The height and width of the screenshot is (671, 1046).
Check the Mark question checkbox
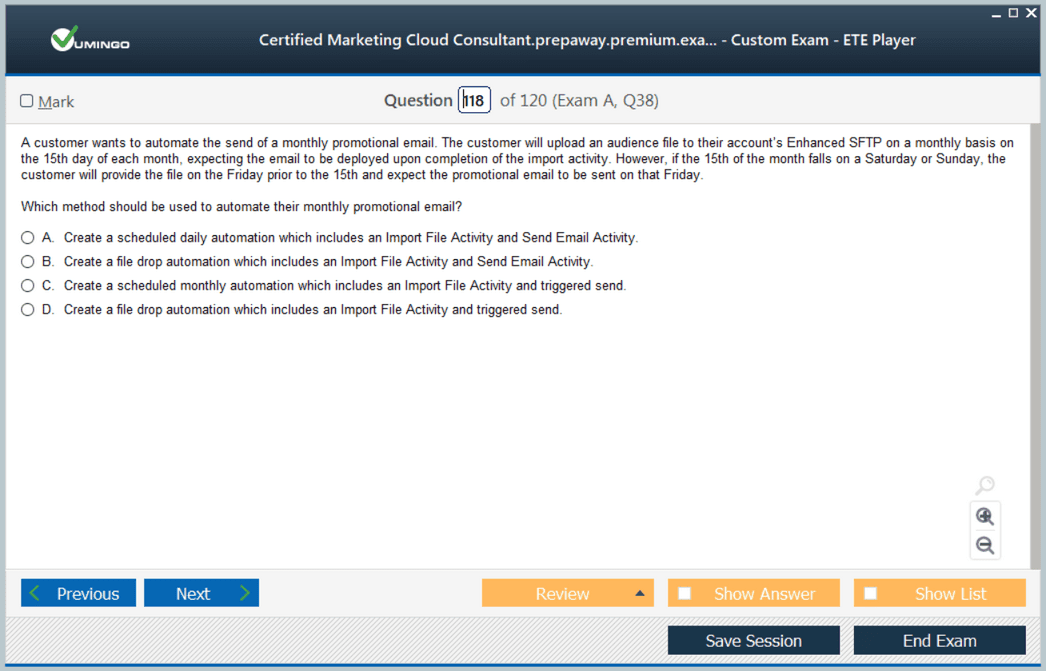pyautogui.click(x=27, y=101)
